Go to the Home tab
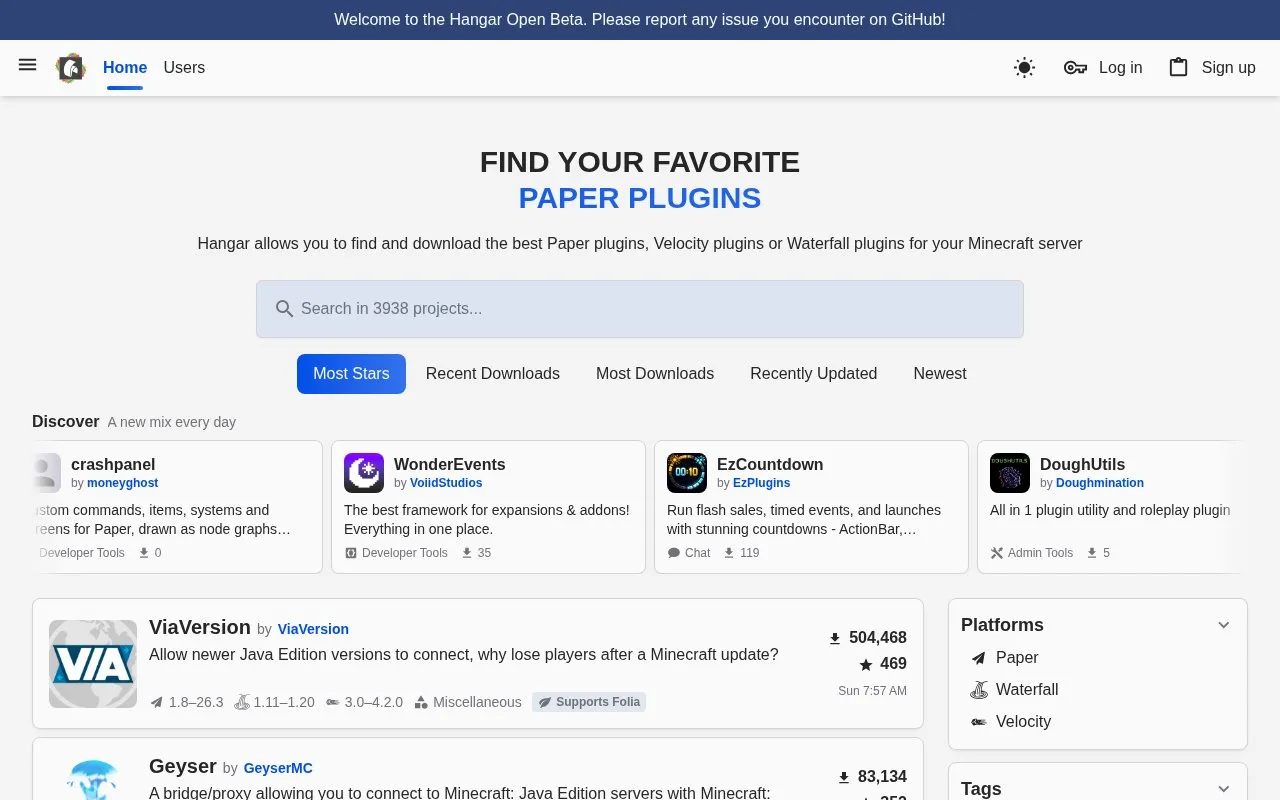Screen dimensions: 1280x800 125,68
